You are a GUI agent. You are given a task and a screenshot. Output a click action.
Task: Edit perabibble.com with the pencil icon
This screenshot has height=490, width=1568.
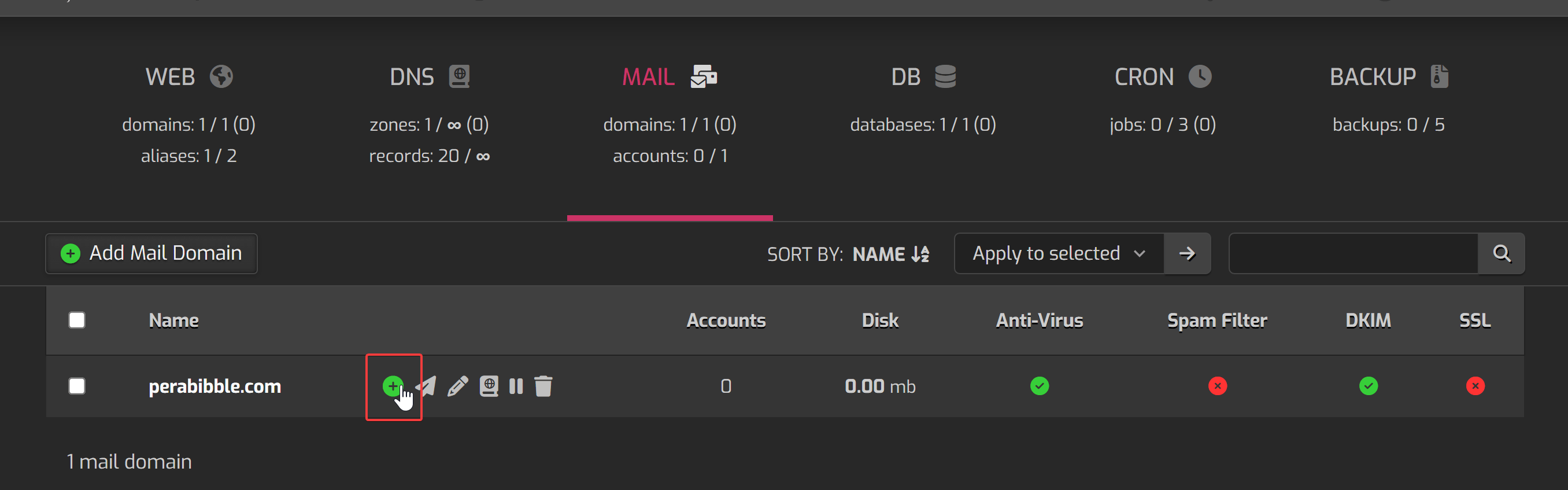457,386
